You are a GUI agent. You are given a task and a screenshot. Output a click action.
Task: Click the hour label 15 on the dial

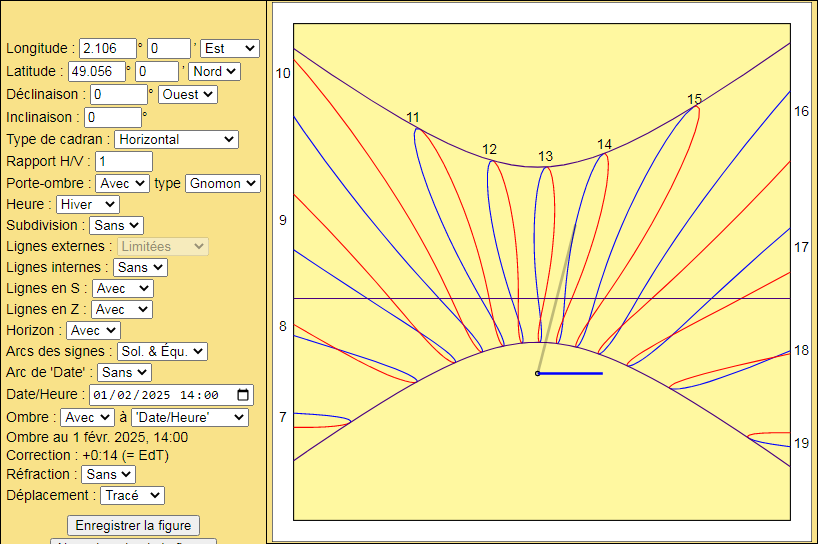[694, 99]
